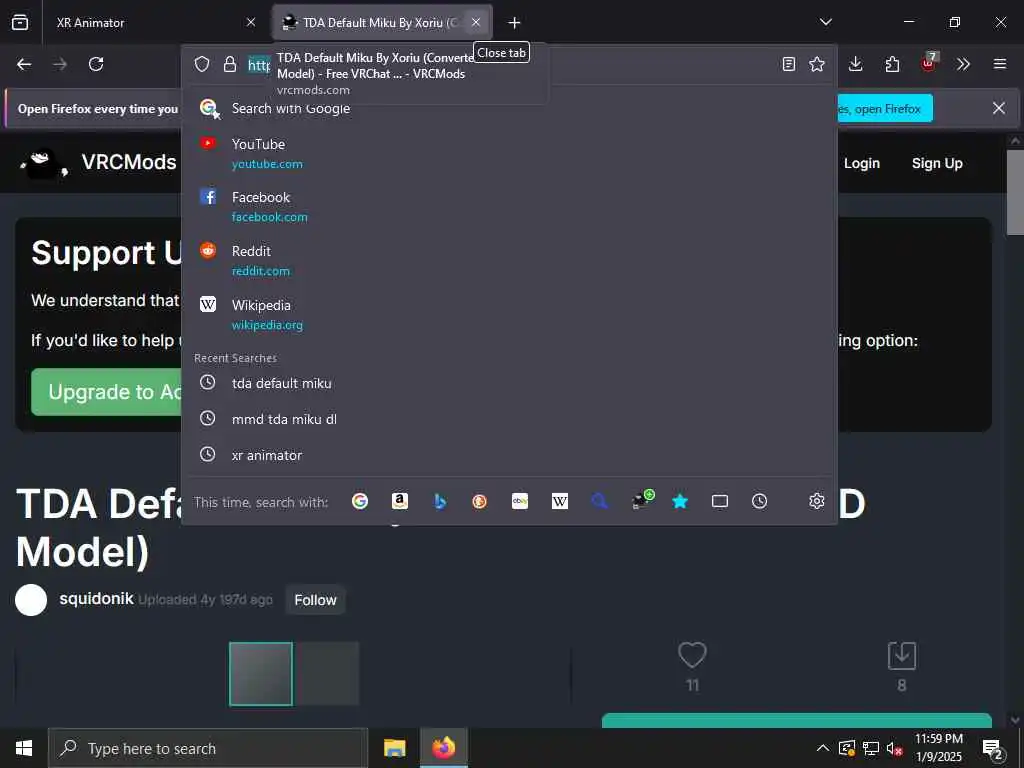The image size is (1024, 768).
Task: Pick recent search 'tda default miku'
Action: click(509, 383)
